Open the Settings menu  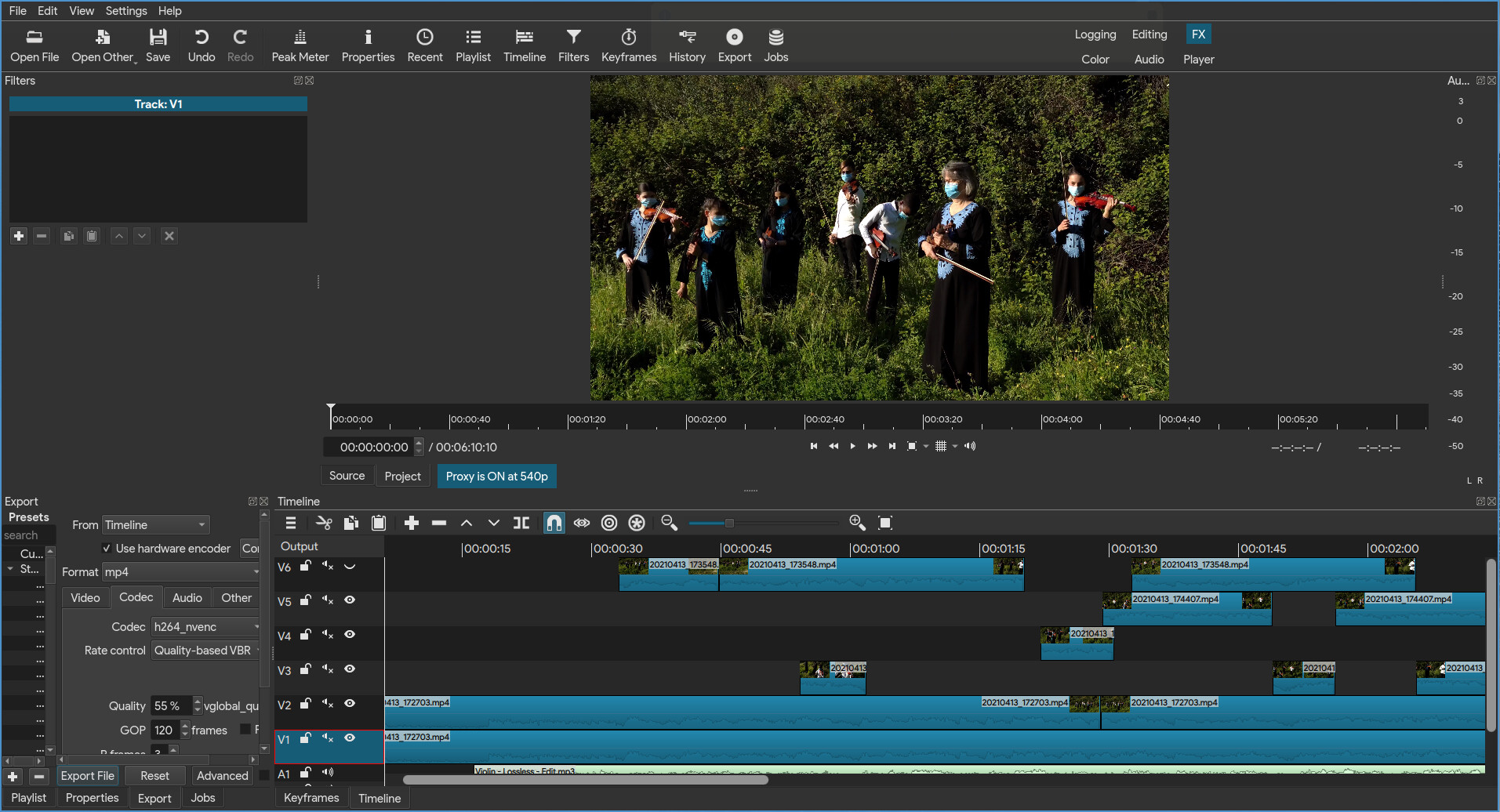point(126,11)
